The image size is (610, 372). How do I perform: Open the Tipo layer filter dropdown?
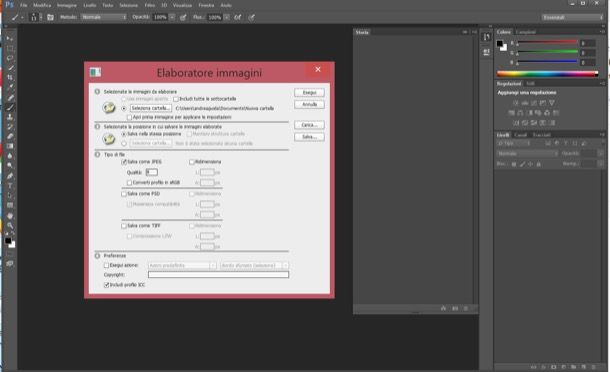pos(514,144)
